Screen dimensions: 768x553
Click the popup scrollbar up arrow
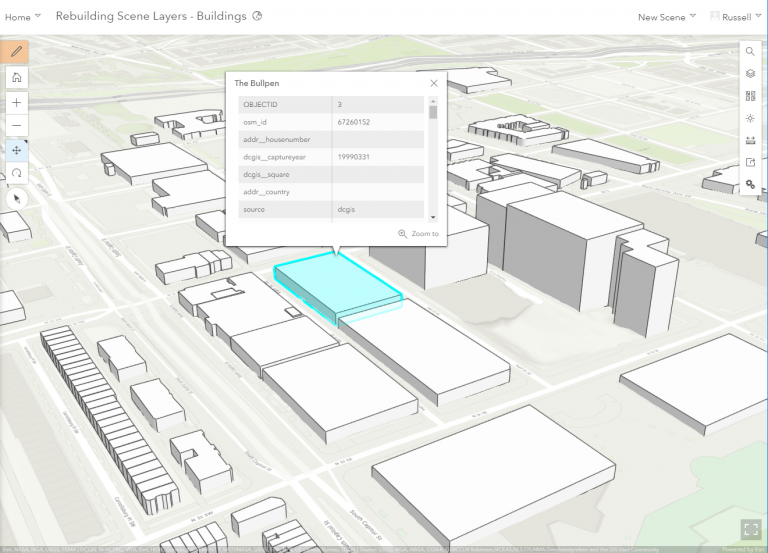point(433,101)
